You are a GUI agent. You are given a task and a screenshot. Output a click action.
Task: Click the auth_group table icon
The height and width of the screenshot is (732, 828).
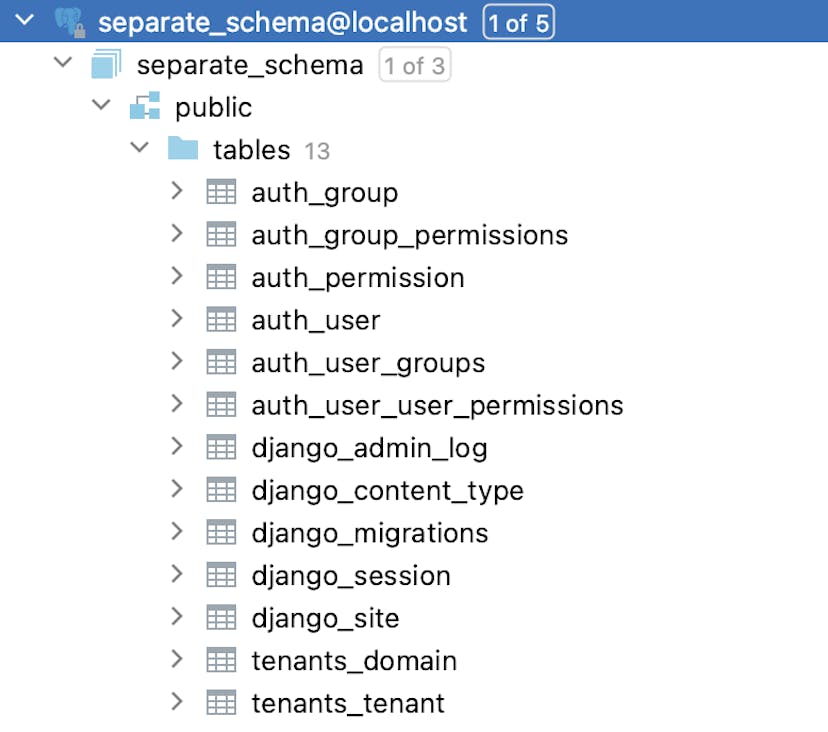pos(221,191)
